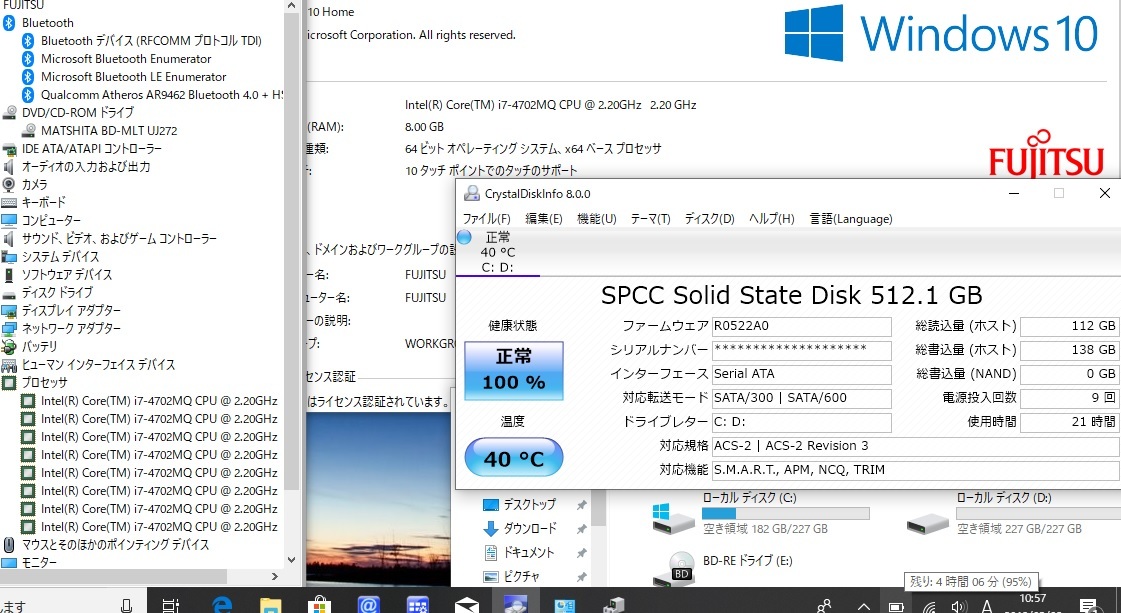Open テーマ(T) menu in CrystalDiskInfo
This screenshot has width=1121, height=613.
[x=650, y=219]
